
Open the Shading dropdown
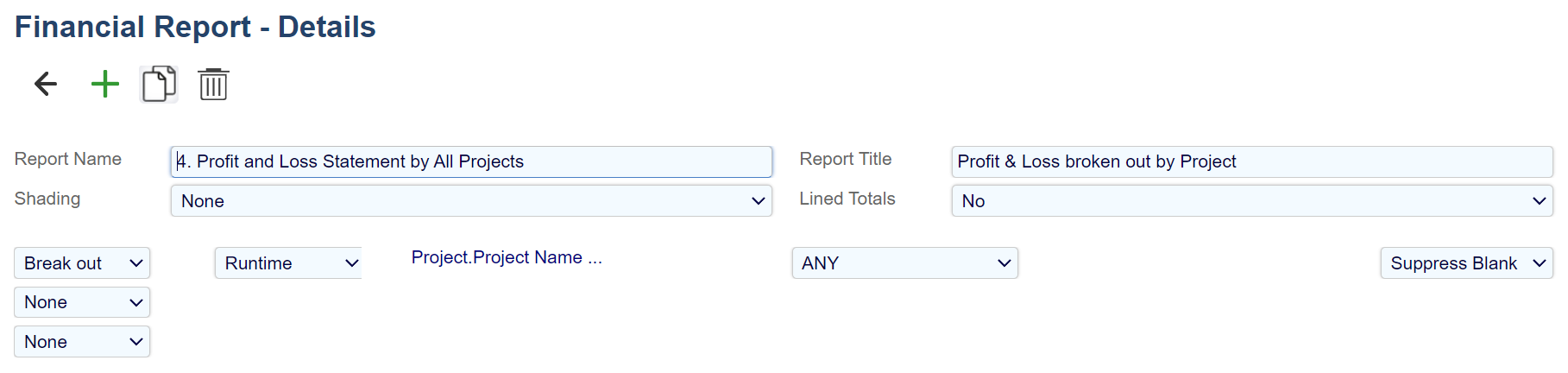[471, 201]
